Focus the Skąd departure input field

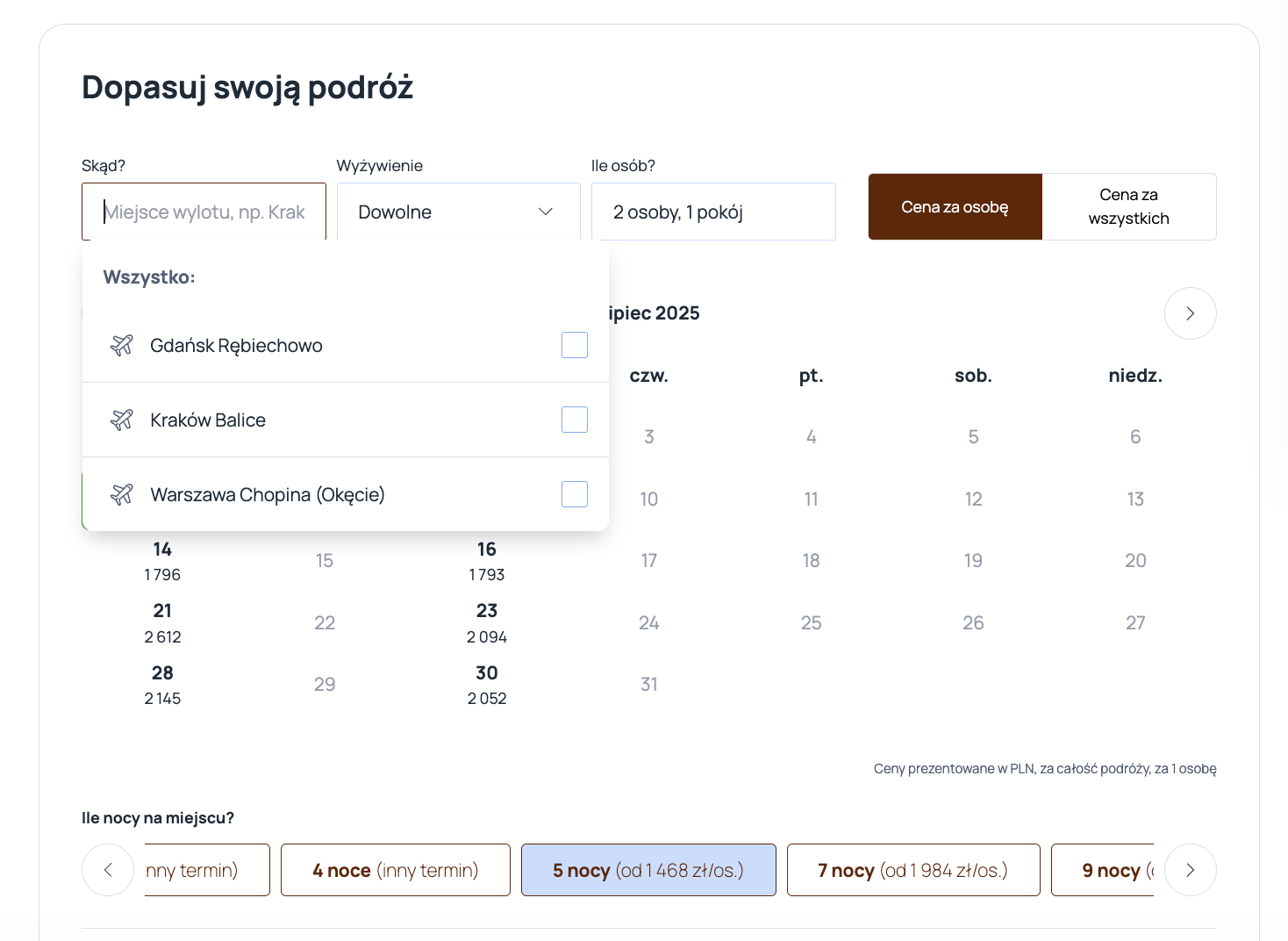[204, 212]
